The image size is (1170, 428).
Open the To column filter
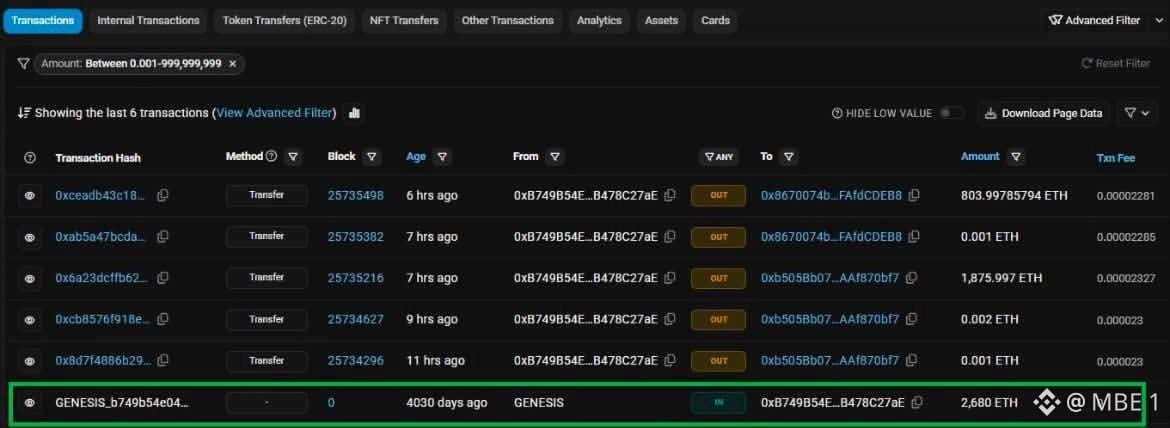point(789,157)
